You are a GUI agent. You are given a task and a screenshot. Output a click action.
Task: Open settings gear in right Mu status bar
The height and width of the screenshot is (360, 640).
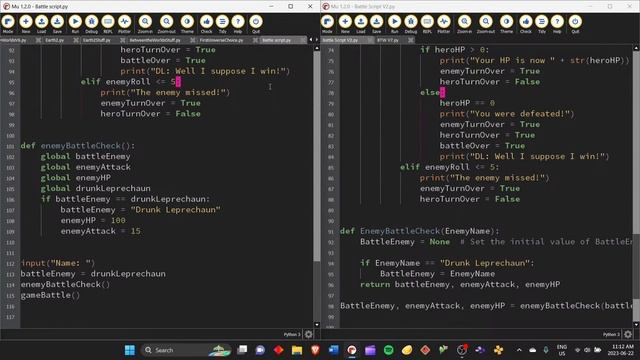click(628, 334)
